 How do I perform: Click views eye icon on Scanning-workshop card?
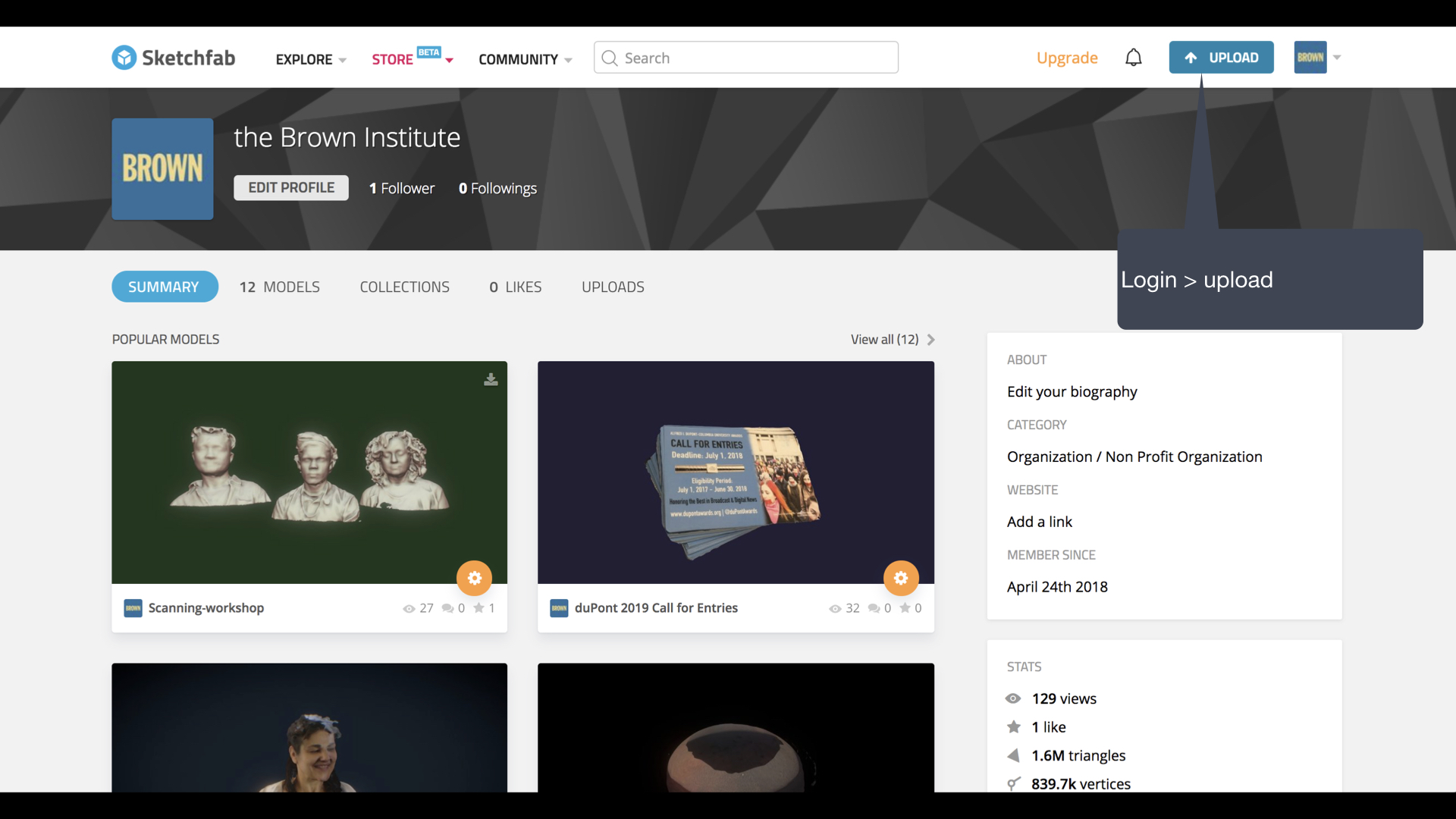pyautogui.click(x=409, y=609)
